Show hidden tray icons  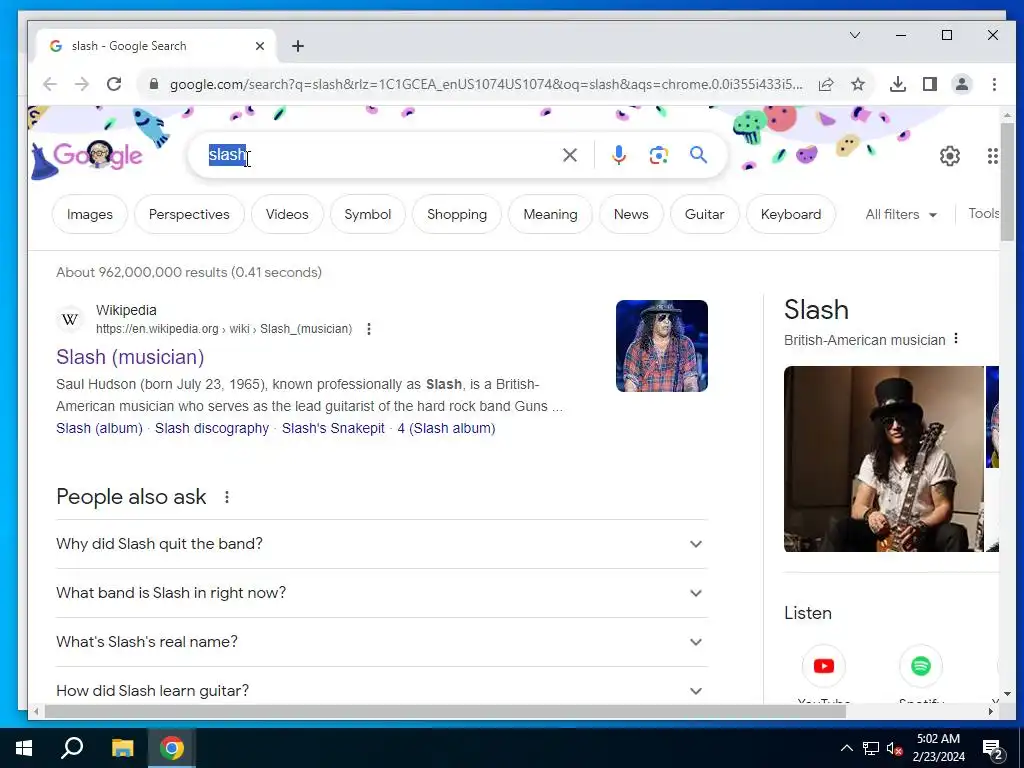tap(846, 748)
